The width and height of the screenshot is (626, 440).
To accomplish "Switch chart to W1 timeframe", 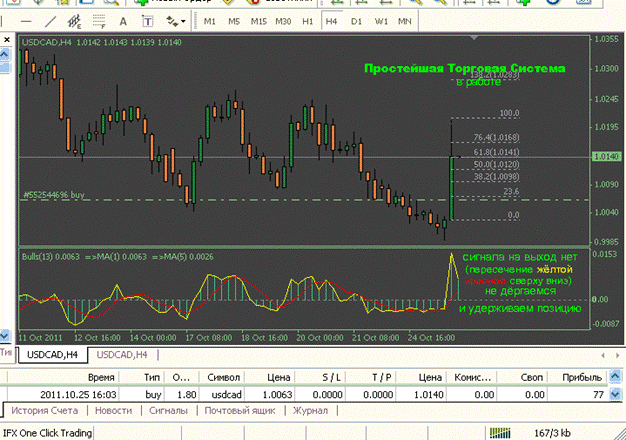I will coord(381,21).
